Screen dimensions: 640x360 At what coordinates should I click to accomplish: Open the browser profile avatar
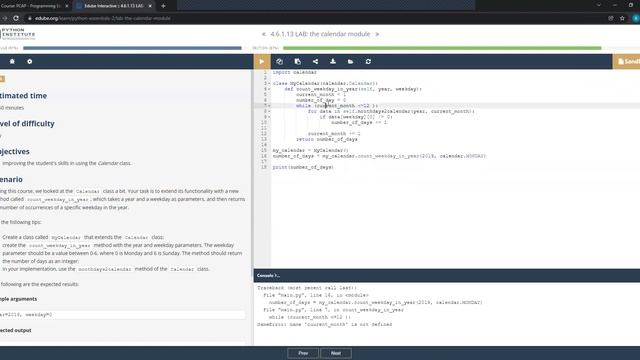click(x=636, y=18)
